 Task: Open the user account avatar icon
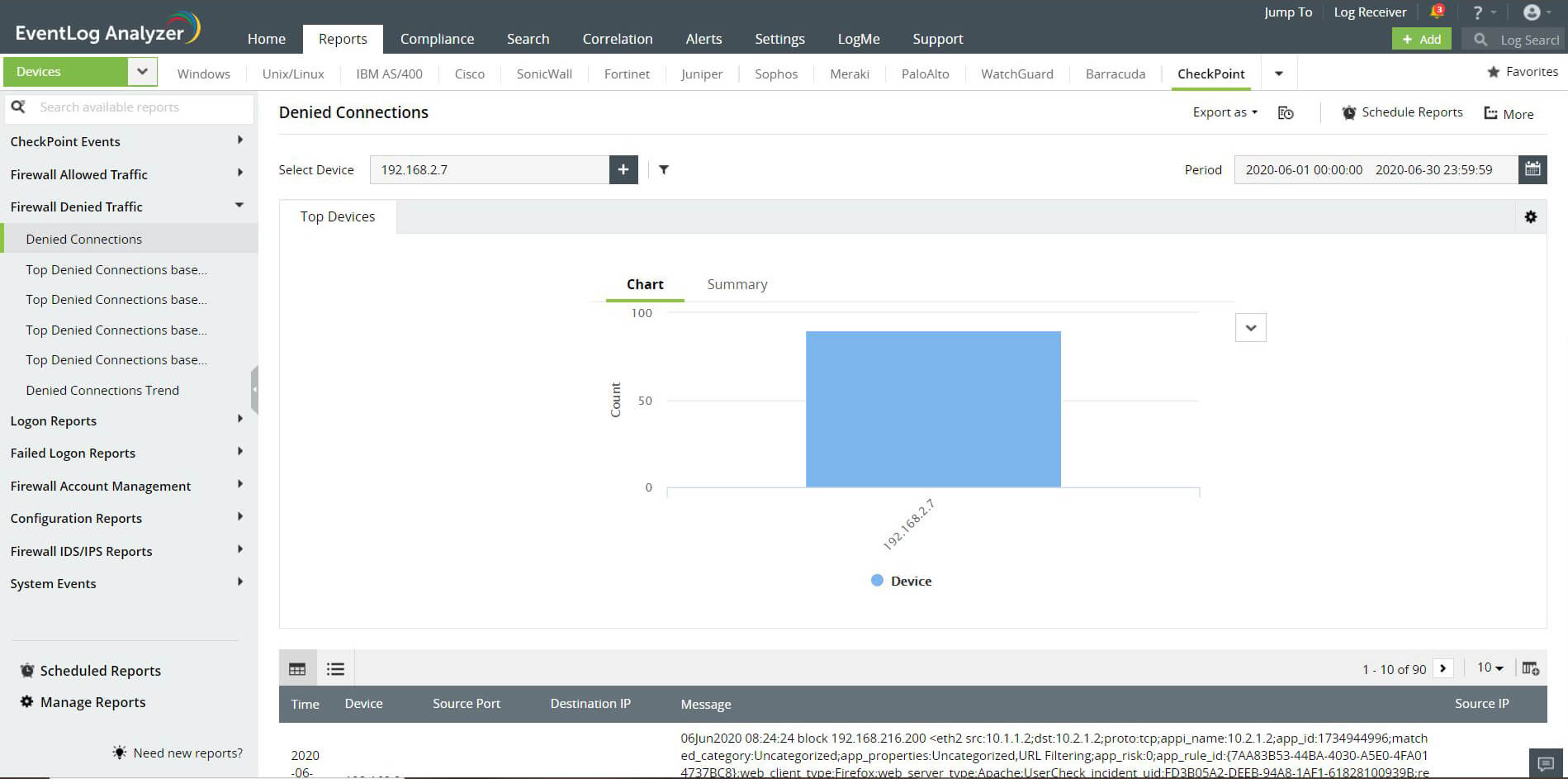[x=1531, y=12]
